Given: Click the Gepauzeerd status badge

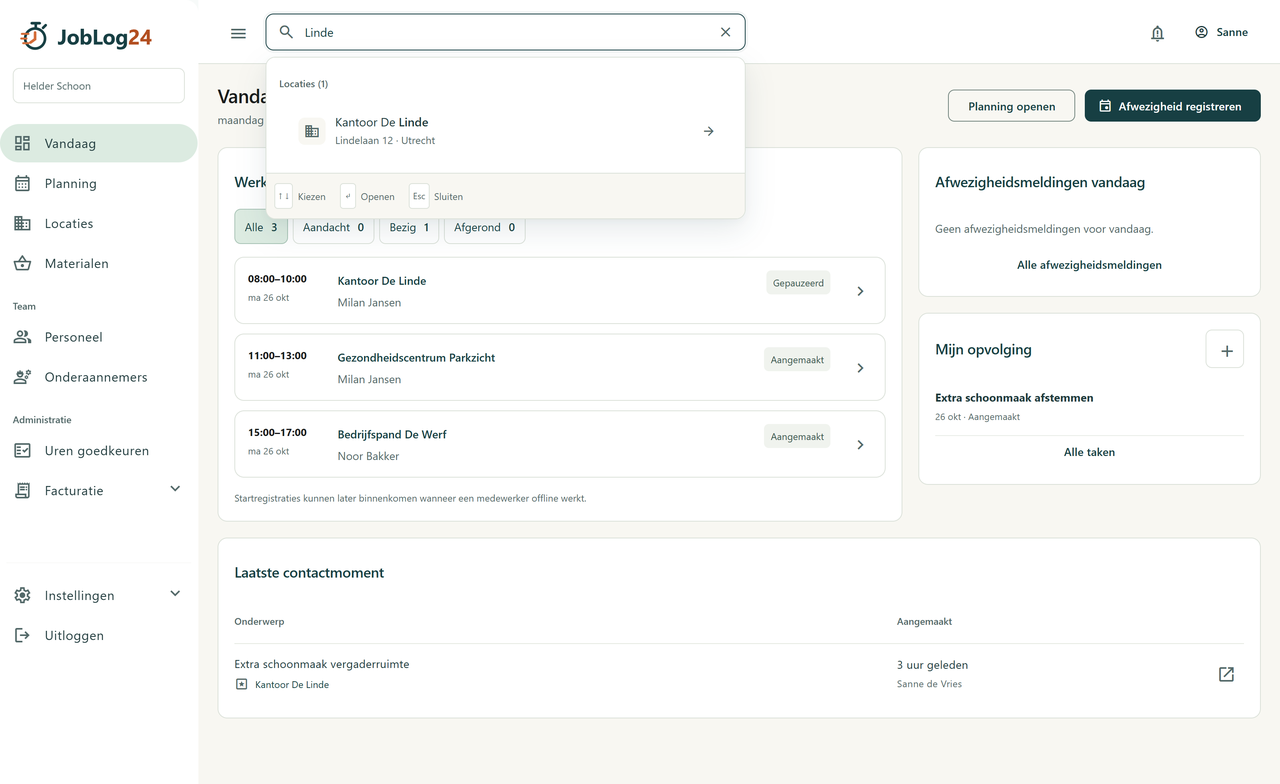Looking at the screenshot, I should 798,283.
